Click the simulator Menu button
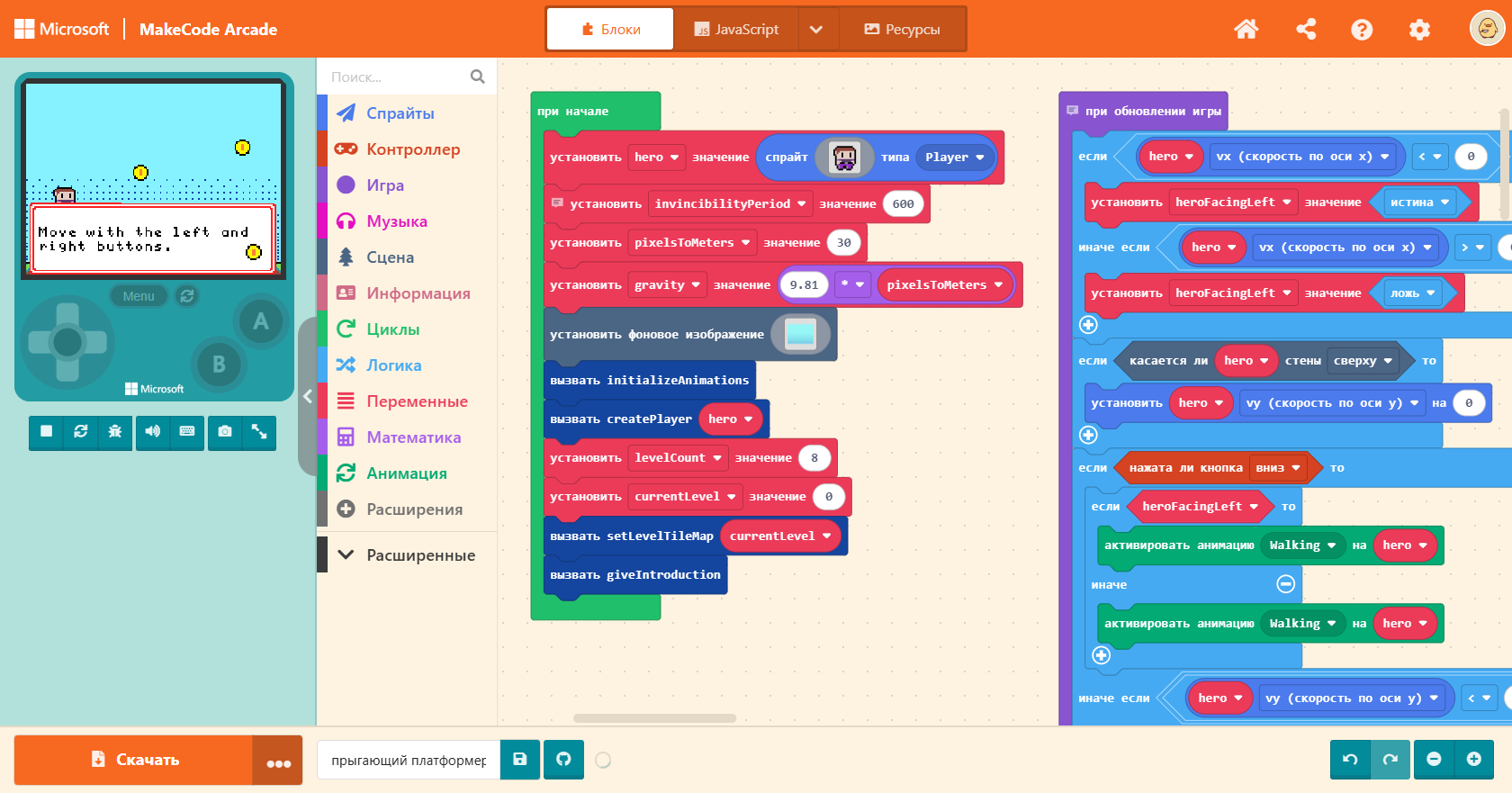This screenshot has height=793, width=1512. click(x=139, y=296)
